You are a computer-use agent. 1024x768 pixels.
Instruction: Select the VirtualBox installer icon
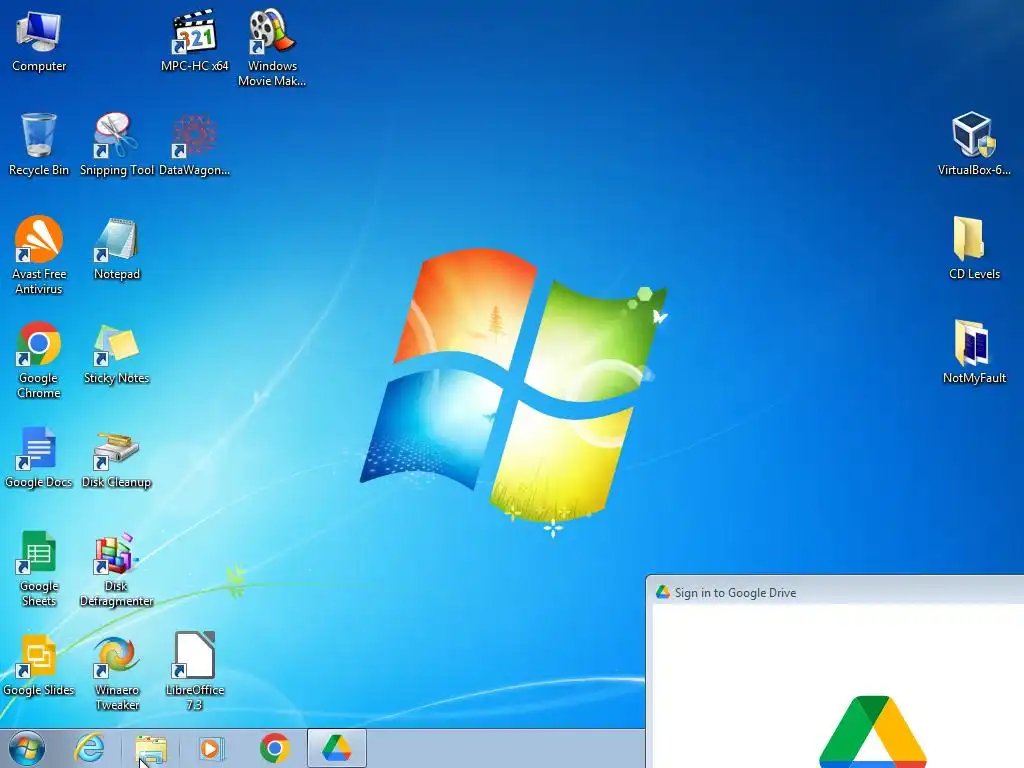click(974, 145)
